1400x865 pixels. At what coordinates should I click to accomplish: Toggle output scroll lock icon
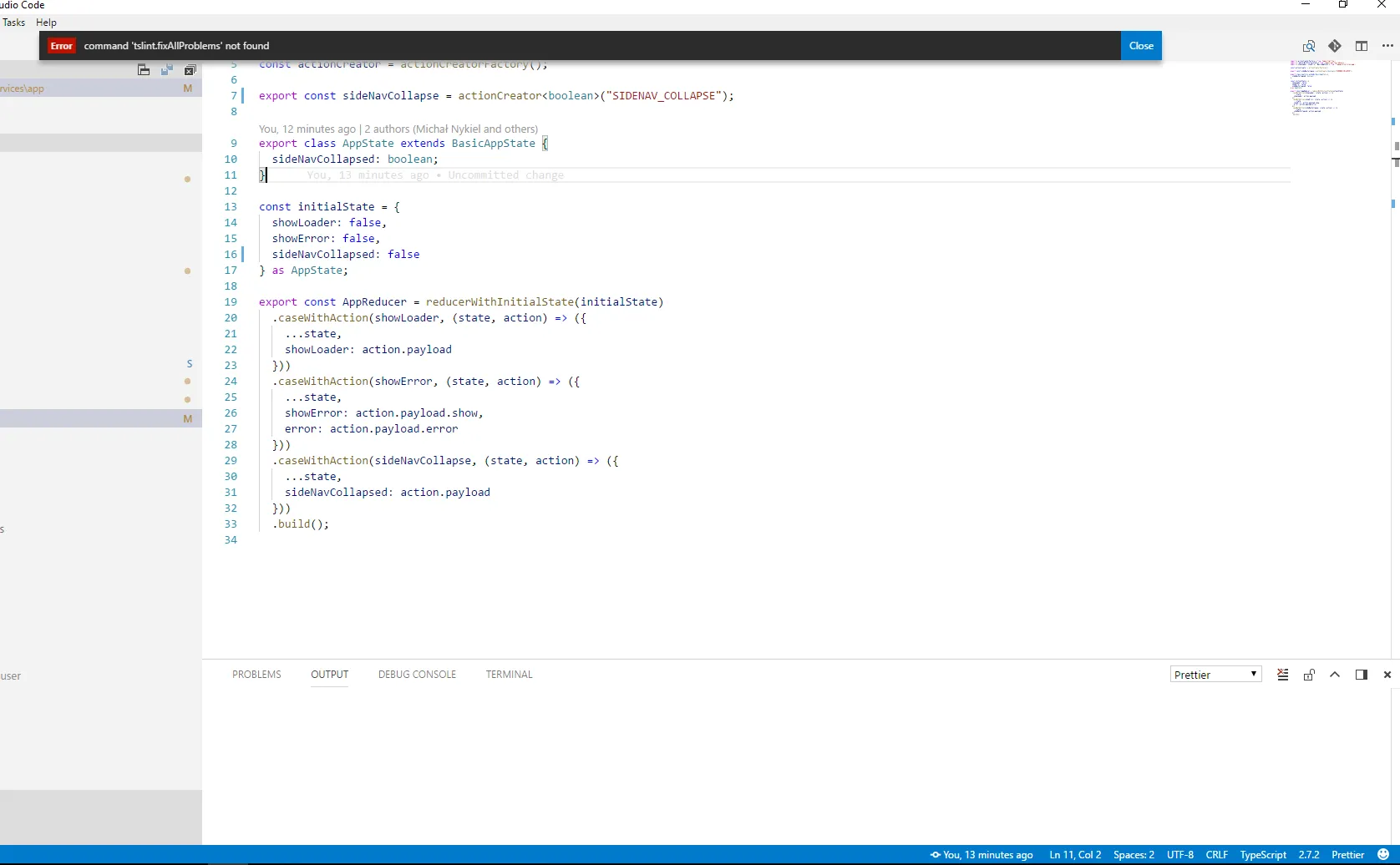[x=1309, y=675]
